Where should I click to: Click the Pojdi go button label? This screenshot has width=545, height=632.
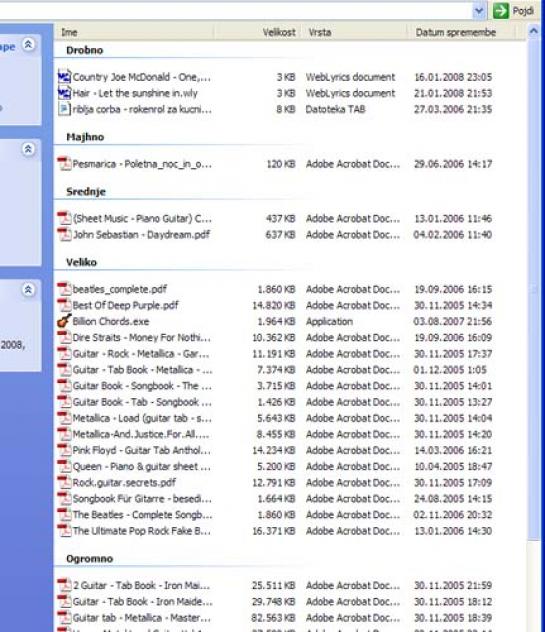pos(524,11)
